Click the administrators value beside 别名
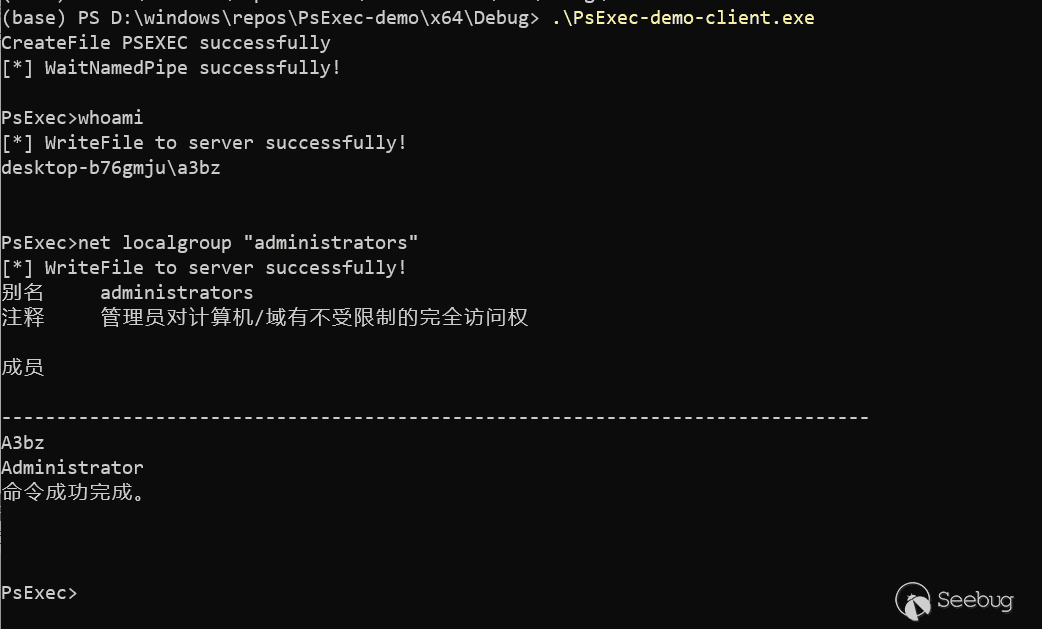Viewport: 1042px width, 629px height. point(177,293)
